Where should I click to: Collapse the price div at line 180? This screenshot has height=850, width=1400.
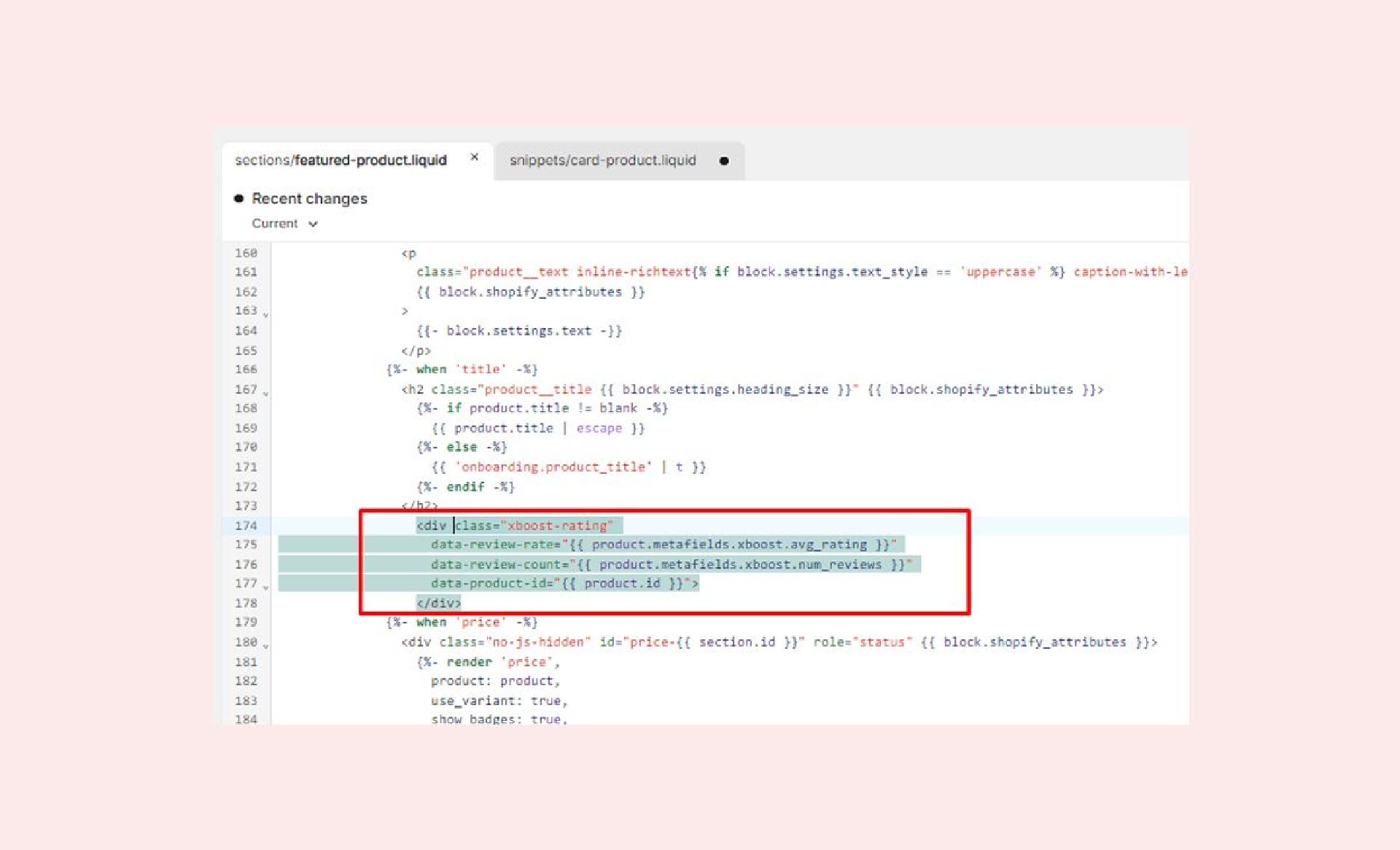(266, 646)
